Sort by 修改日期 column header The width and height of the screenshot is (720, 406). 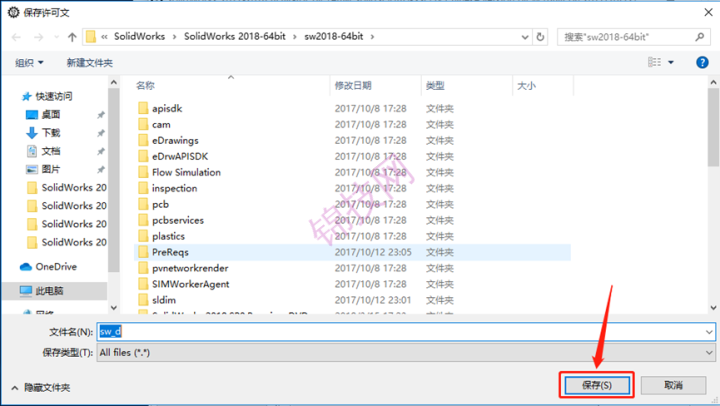[353, 85]
